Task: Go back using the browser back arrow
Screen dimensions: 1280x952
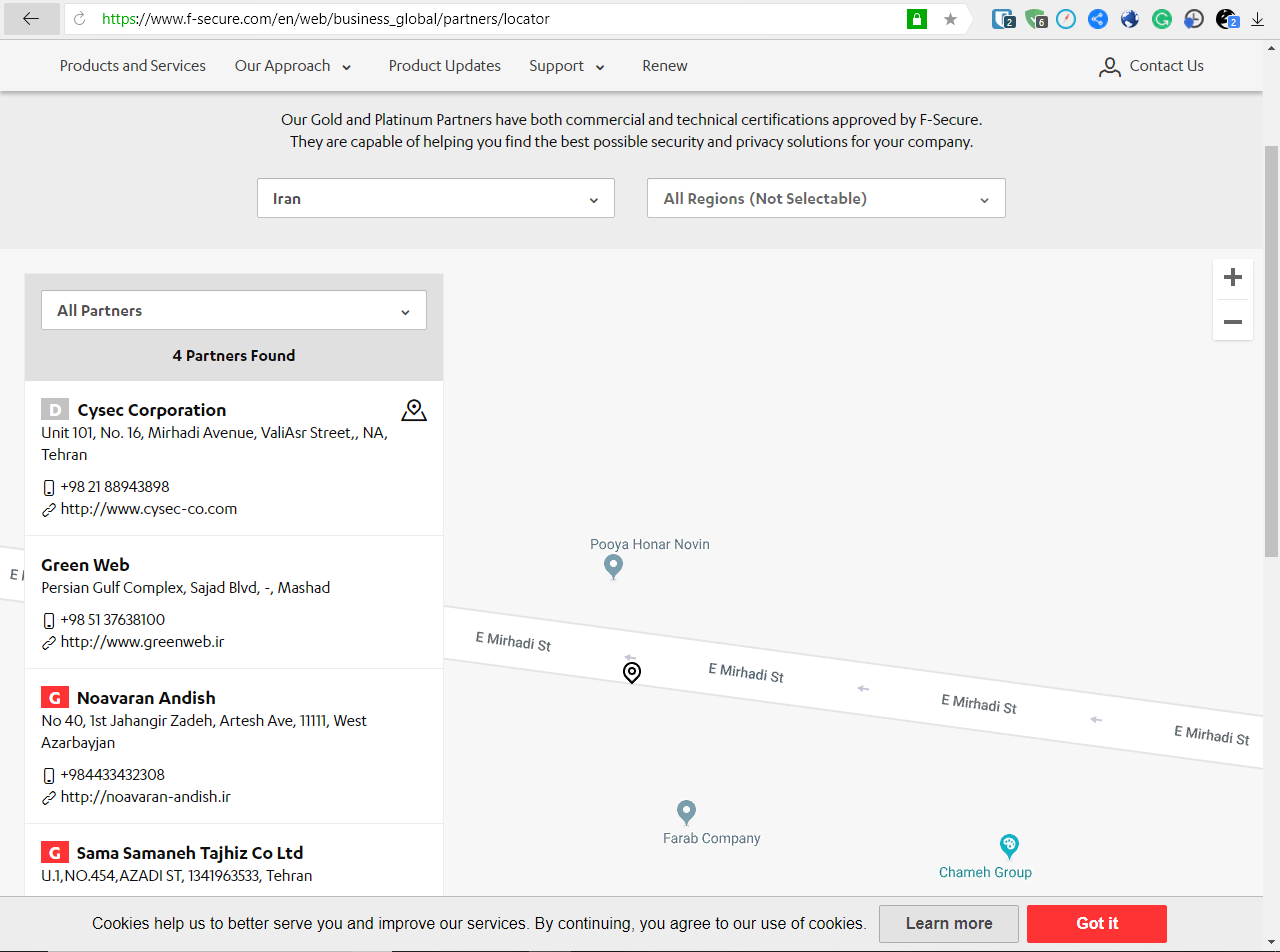Action: pos(31,19)
